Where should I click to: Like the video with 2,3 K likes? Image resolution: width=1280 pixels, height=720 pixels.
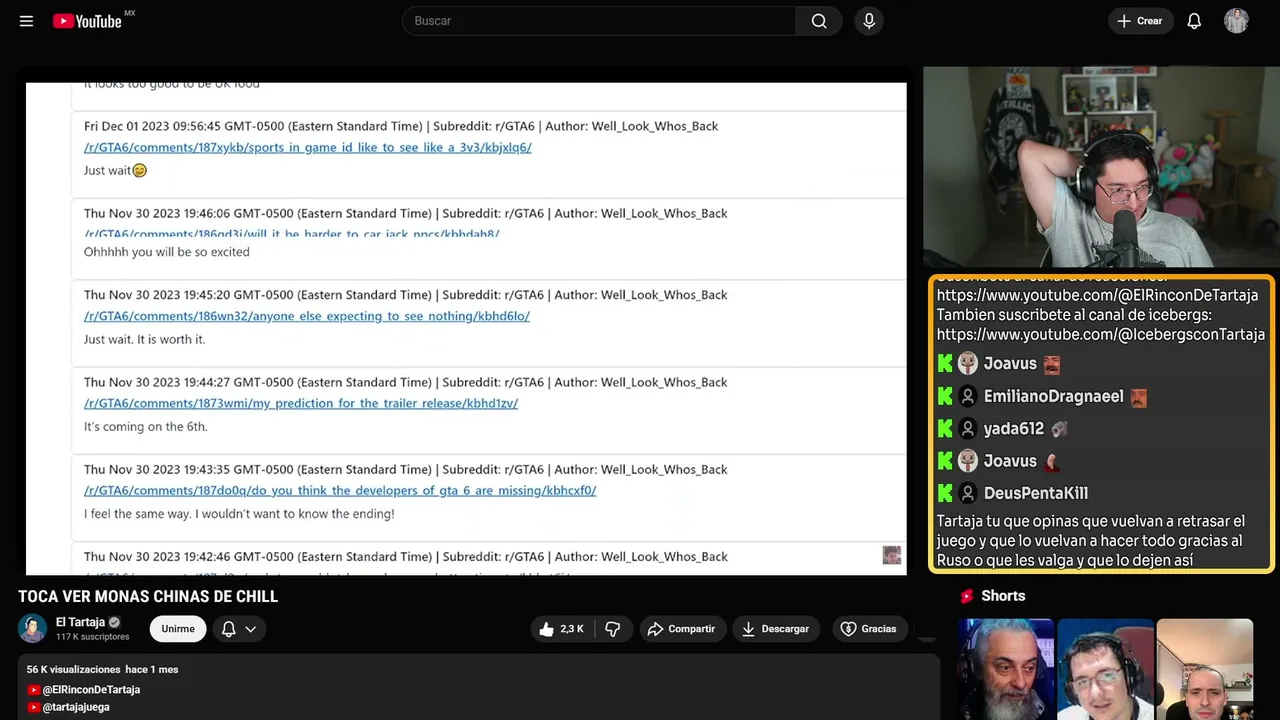click(561, 629)
